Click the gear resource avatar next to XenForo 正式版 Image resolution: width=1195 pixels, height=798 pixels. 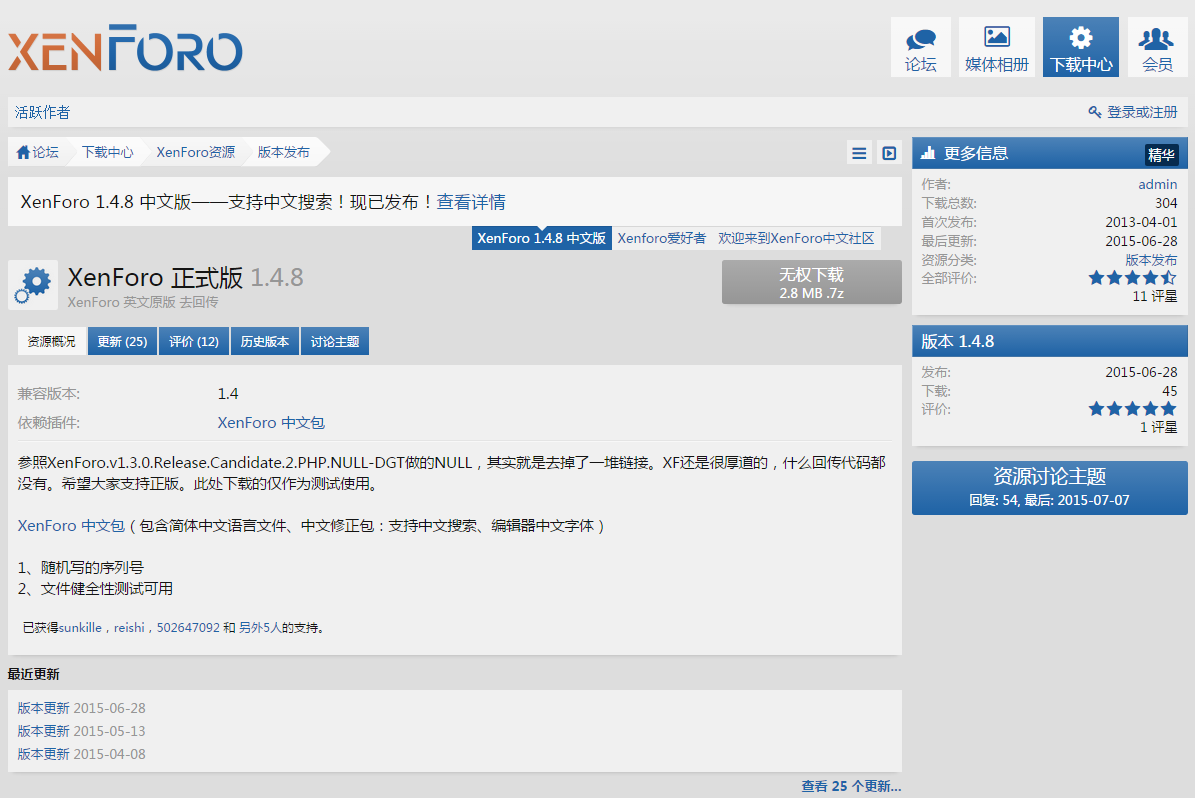tap(33, 285)
